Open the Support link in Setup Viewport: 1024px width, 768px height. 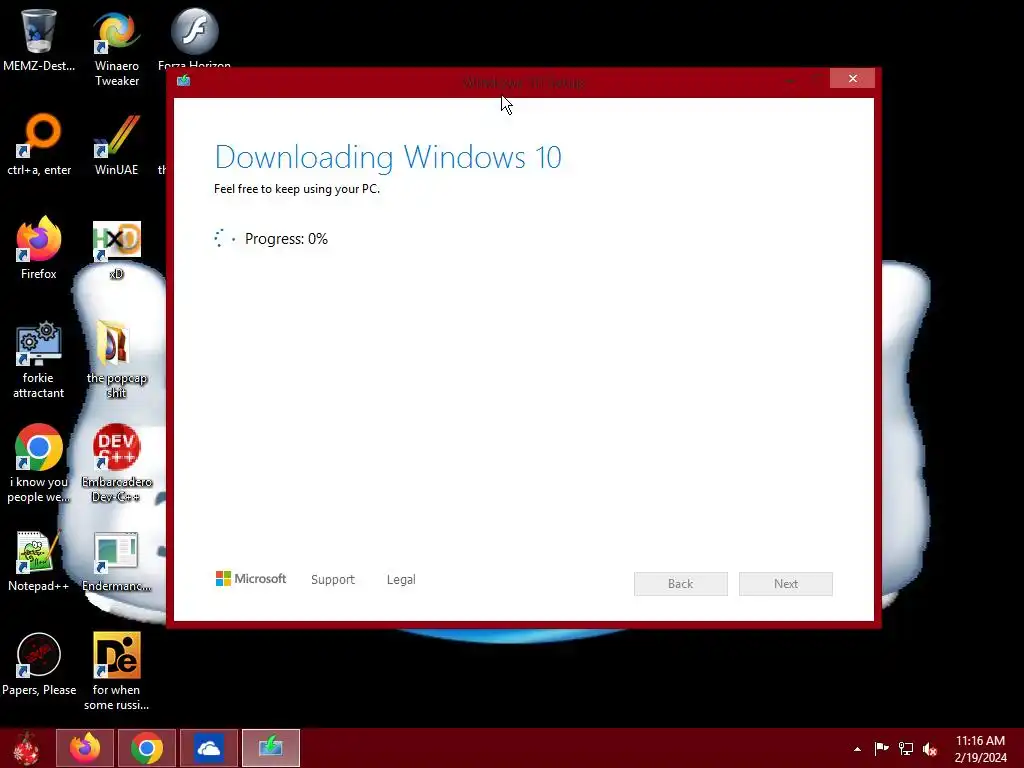[332, 579]
